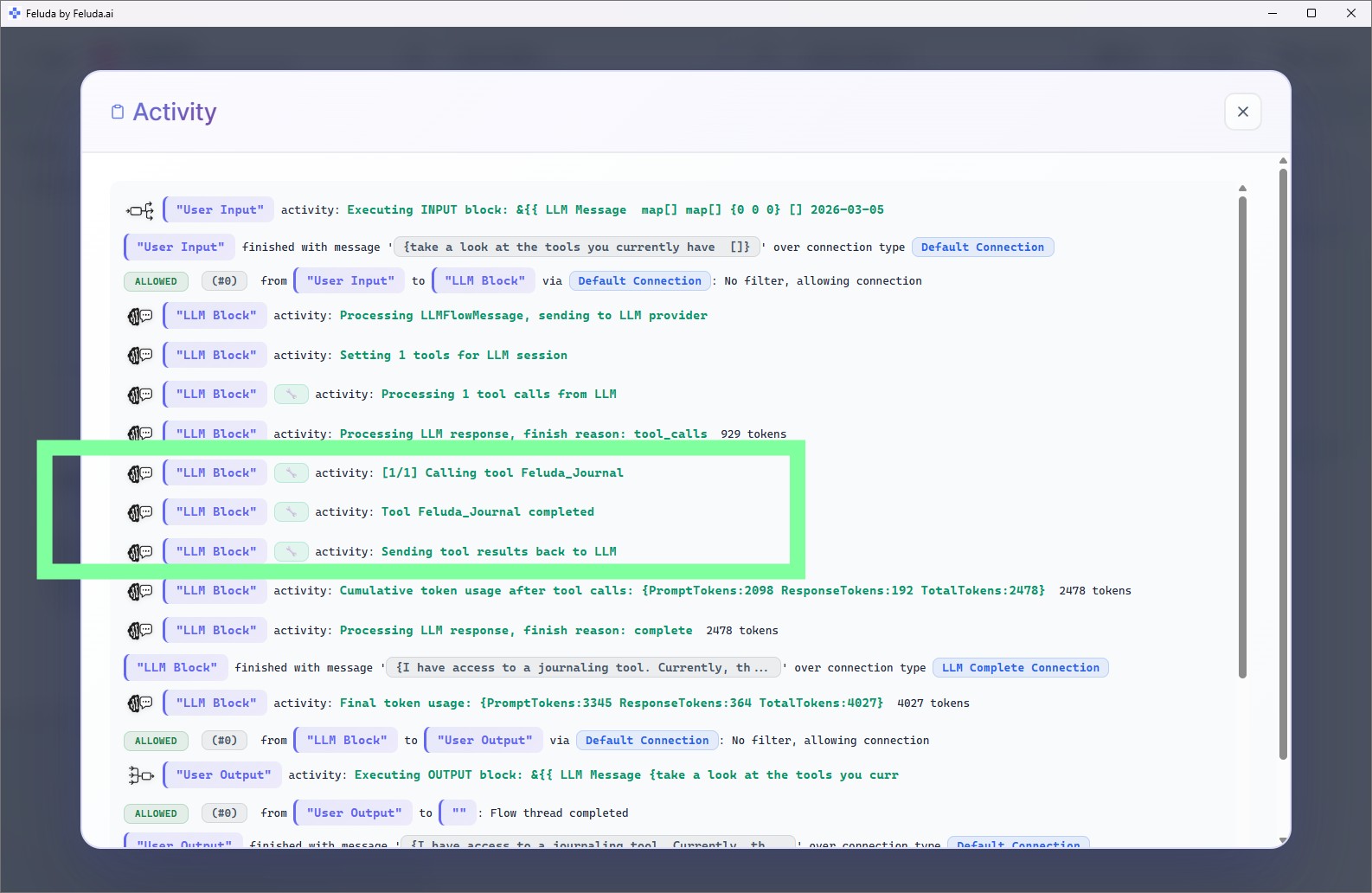Click wrench badge on Processing 1 tool calls row
1372x893 pixels.
[292, 395]
